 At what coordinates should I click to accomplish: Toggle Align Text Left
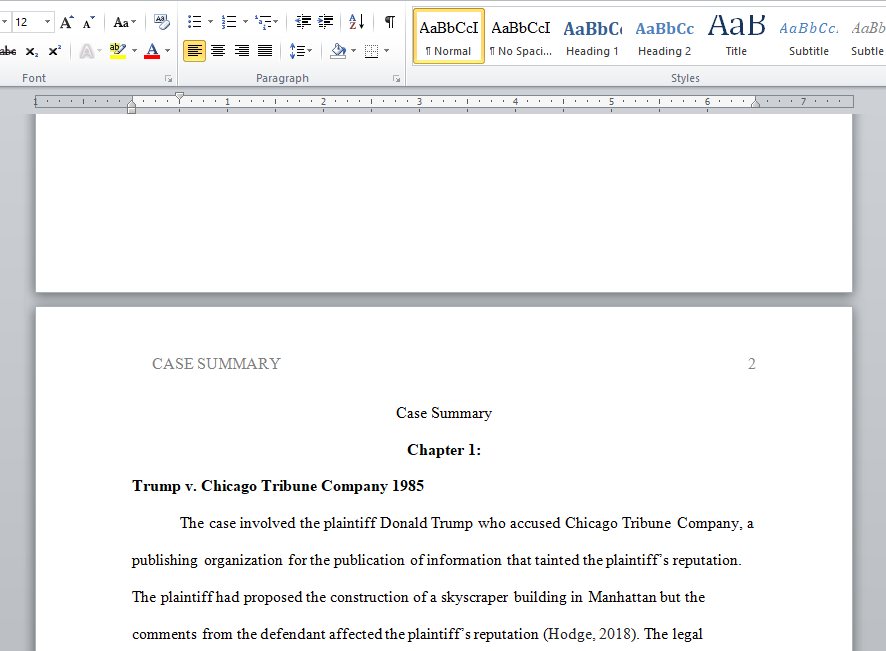pyautogui.click(x=194, y=51)
